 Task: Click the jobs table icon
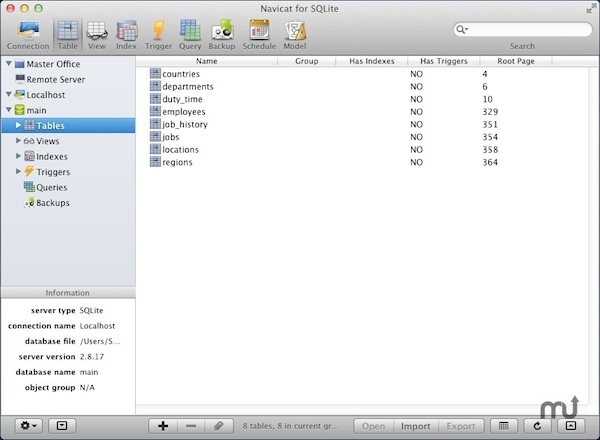(155, 136)
